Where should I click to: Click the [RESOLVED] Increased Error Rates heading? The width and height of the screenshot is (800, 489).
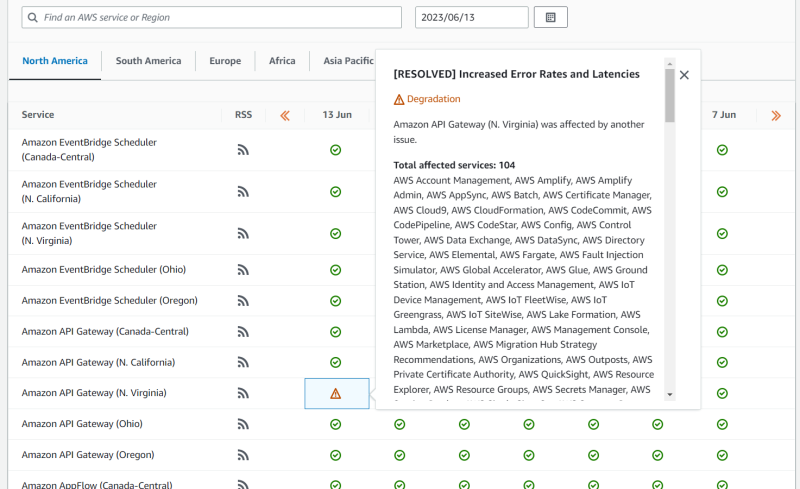pos(516,75)
